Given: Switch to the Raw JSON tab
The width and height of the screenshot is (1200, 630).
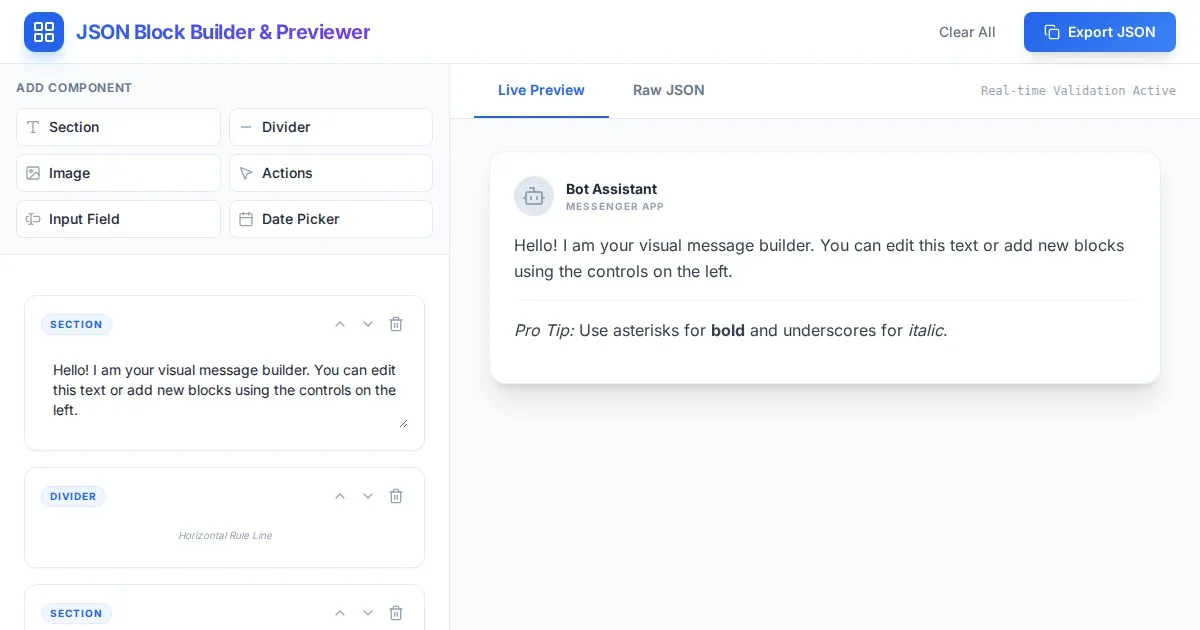Looking at the screenshot, I should (x=669, y=90).
